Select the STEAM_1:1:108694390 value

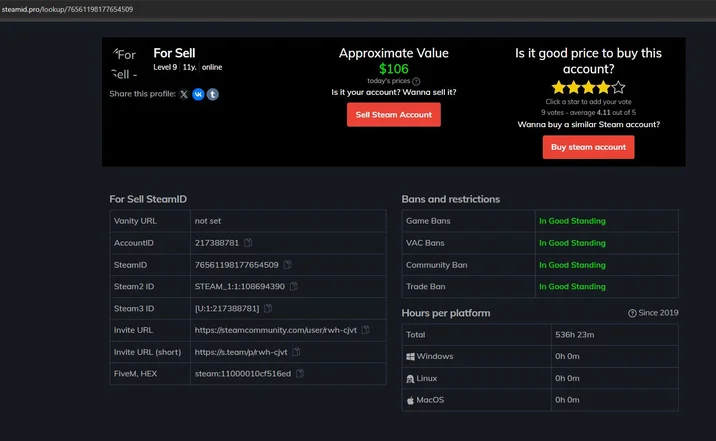240,286
